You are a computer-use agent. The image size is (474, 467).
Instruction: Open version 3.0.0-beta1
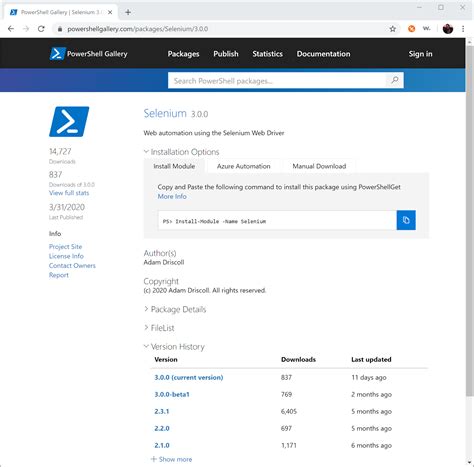pos(172,394)
